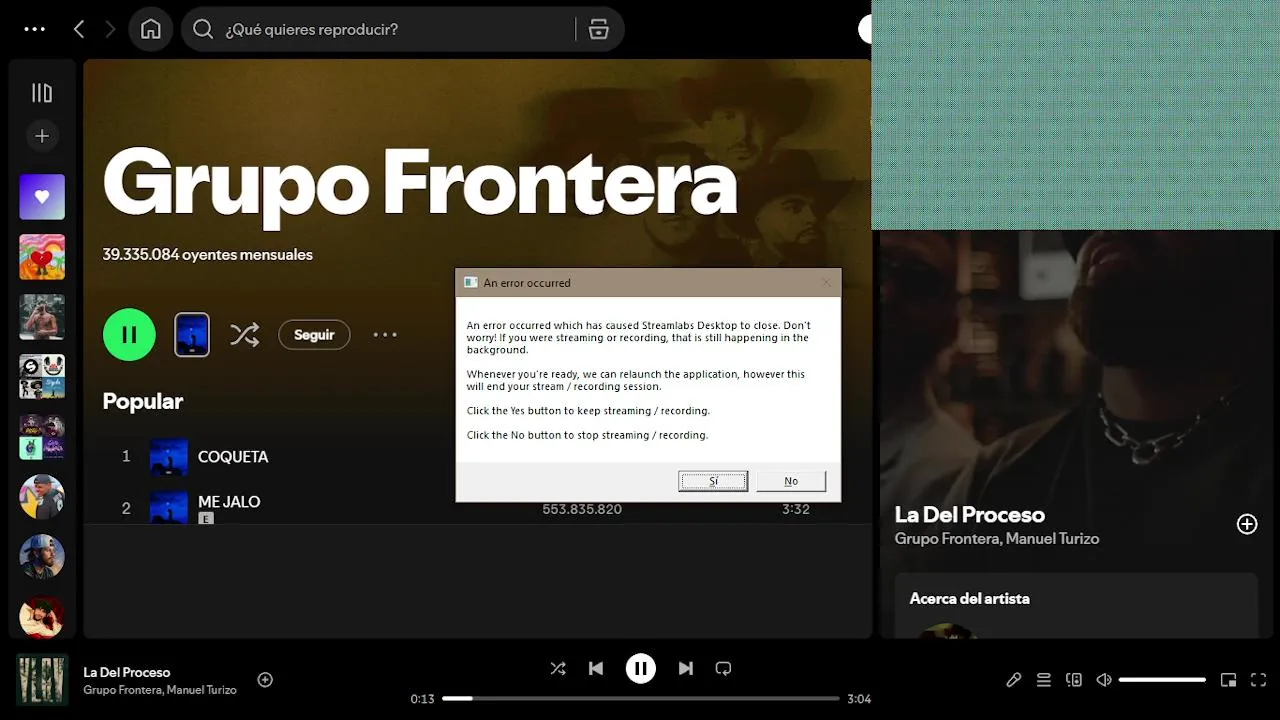Mute audio with the speaker icon
Image resolution: width=1280 pixels, height=720 pixels.
coord(1104,680)
